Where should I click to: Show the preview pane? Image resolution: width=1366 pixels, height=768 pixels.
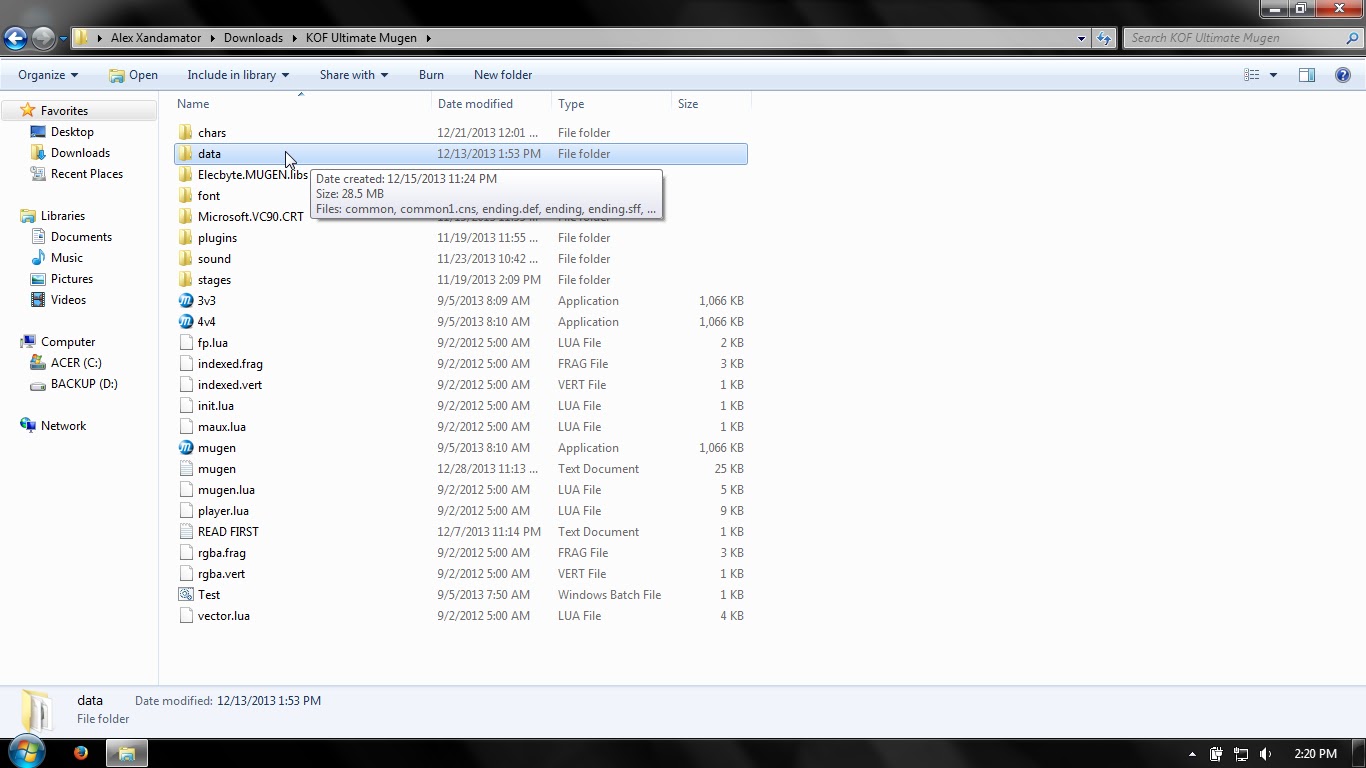(1306, 74)
